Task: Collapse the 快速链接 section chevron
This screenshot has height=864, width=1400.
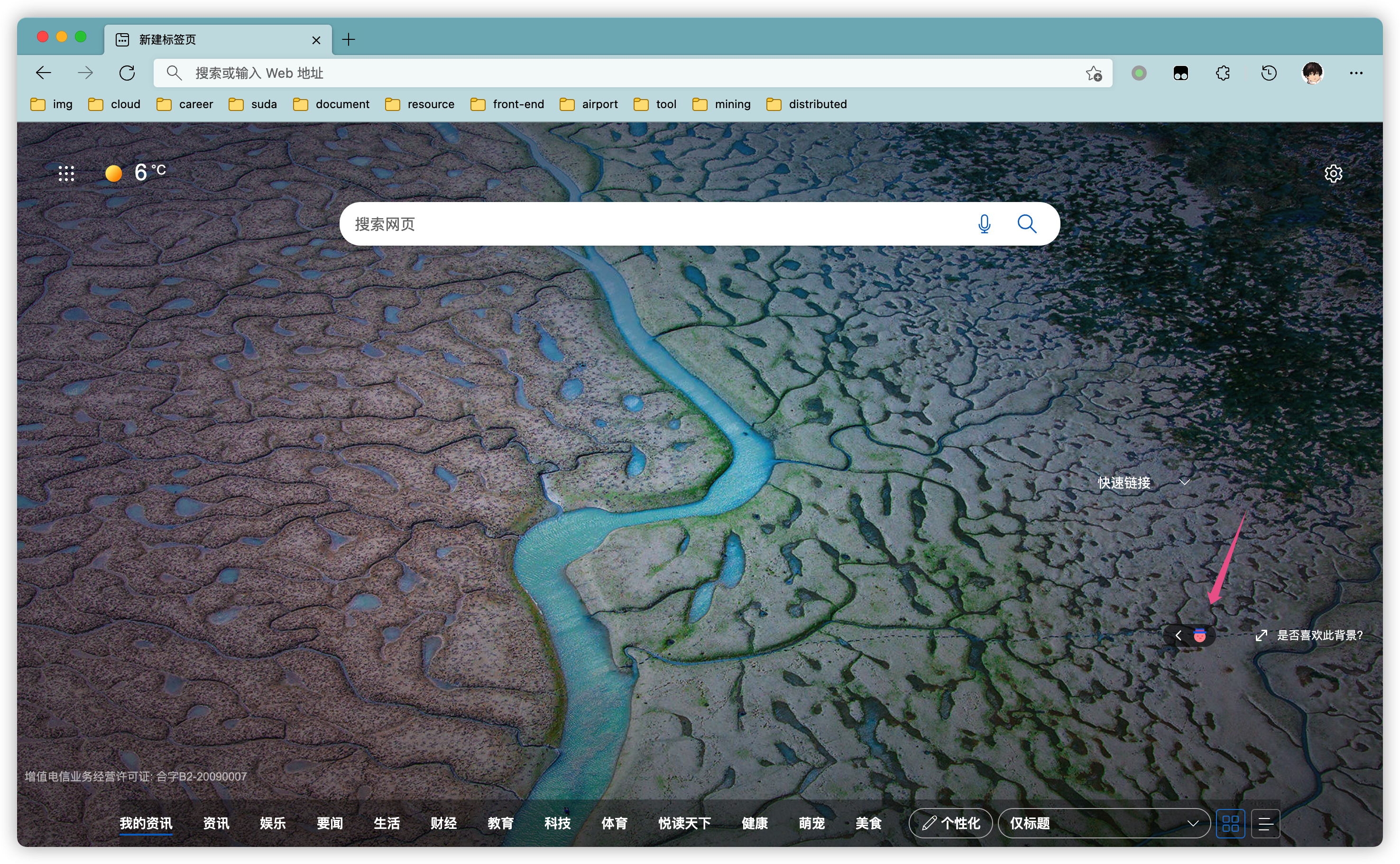Action: coord(1185,483)
